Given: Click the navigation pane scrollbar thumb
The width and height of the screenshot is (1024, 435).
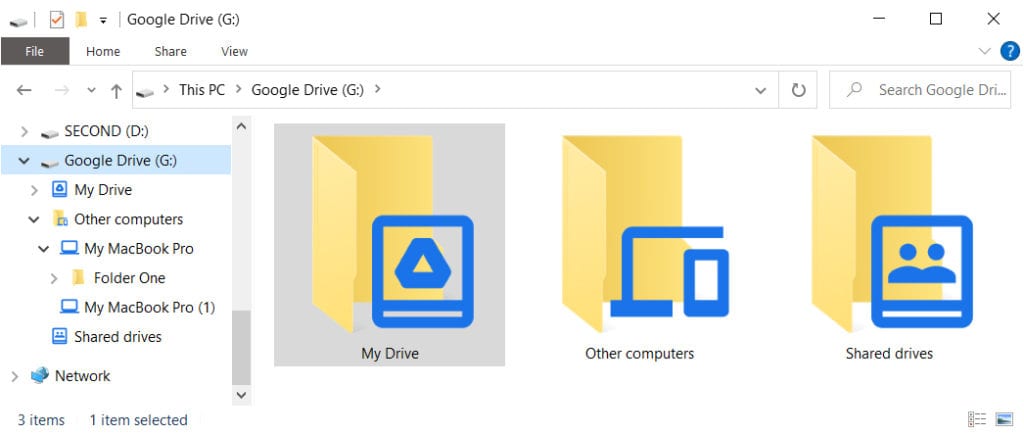Looking at the screenshot, I should [x=241, y=347].
